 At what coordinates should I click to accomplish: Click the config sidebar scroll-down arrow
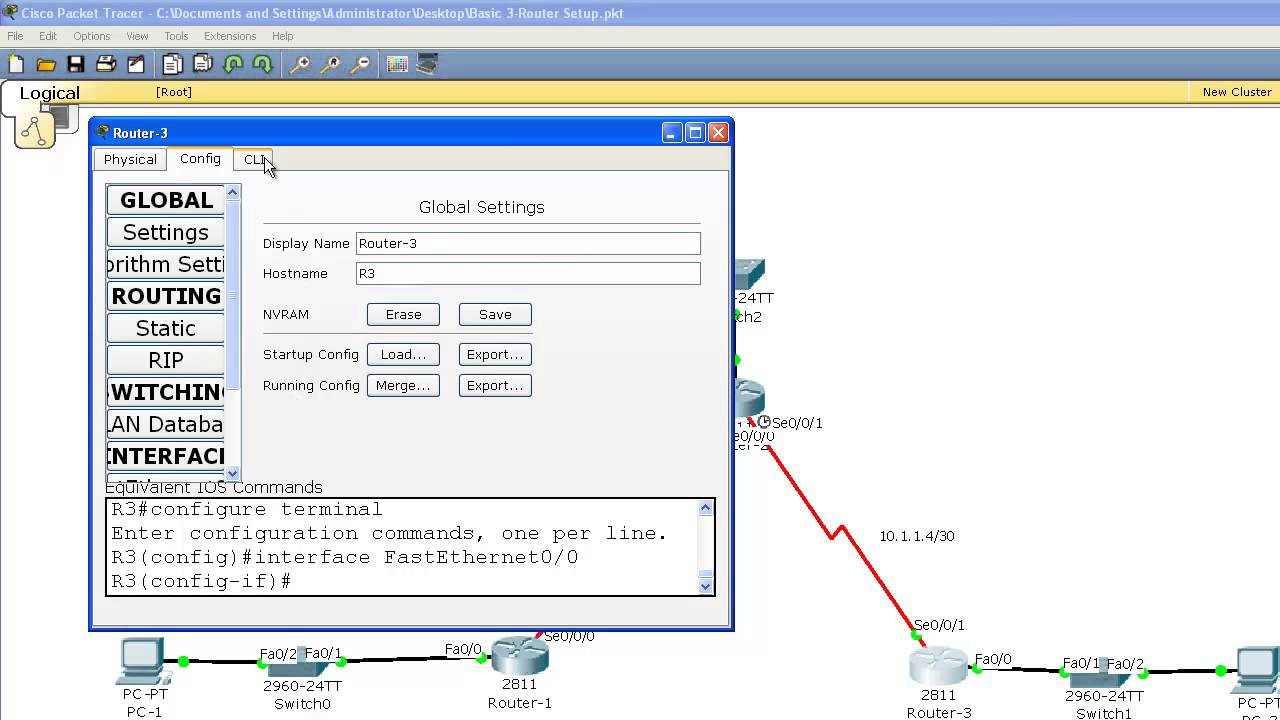(x=233, y=474)
